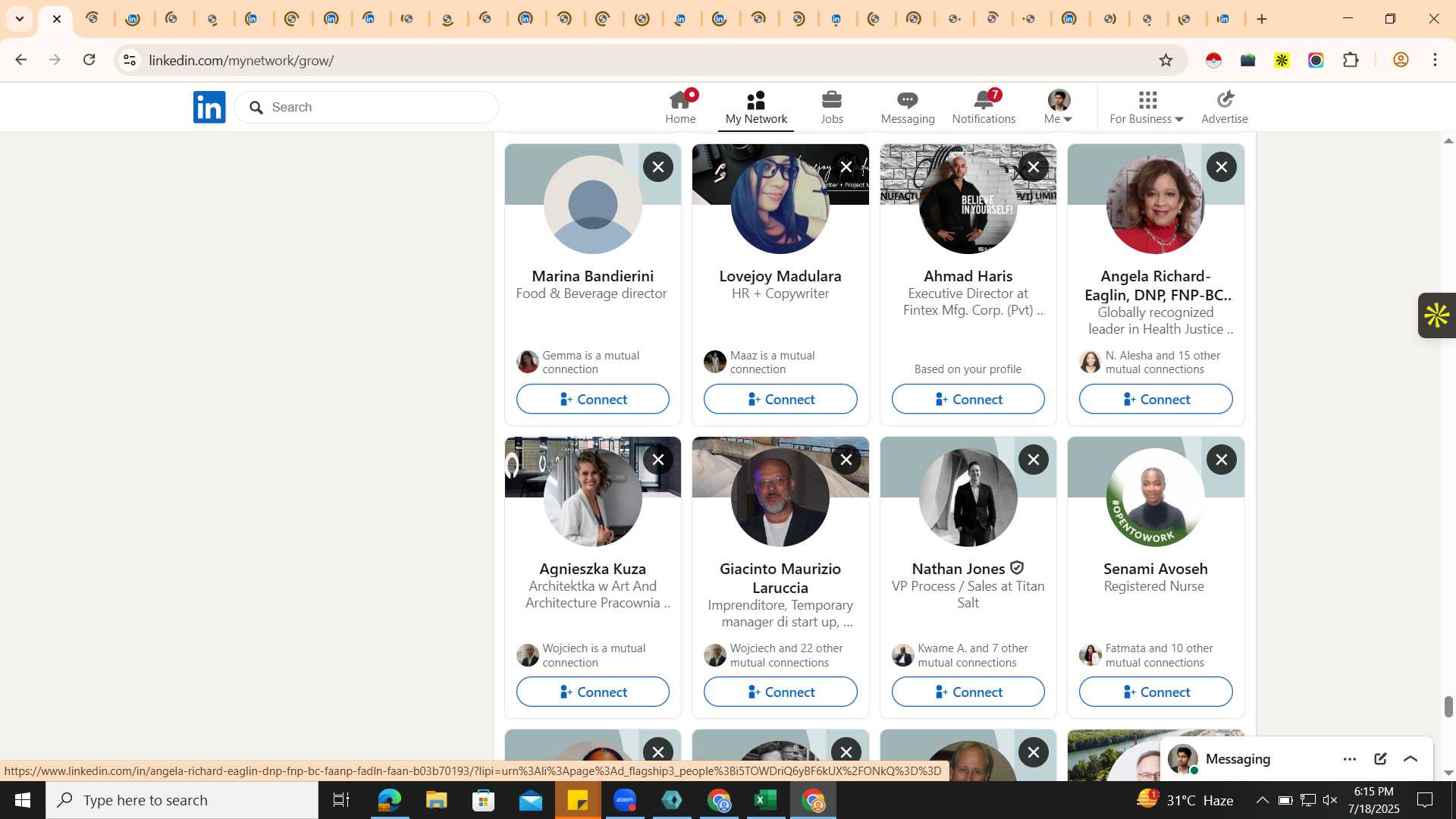The height and width of the screenshot is (819, 1456).
Task: Connect with Agnieszka Kuza
Action: [593, 692]
